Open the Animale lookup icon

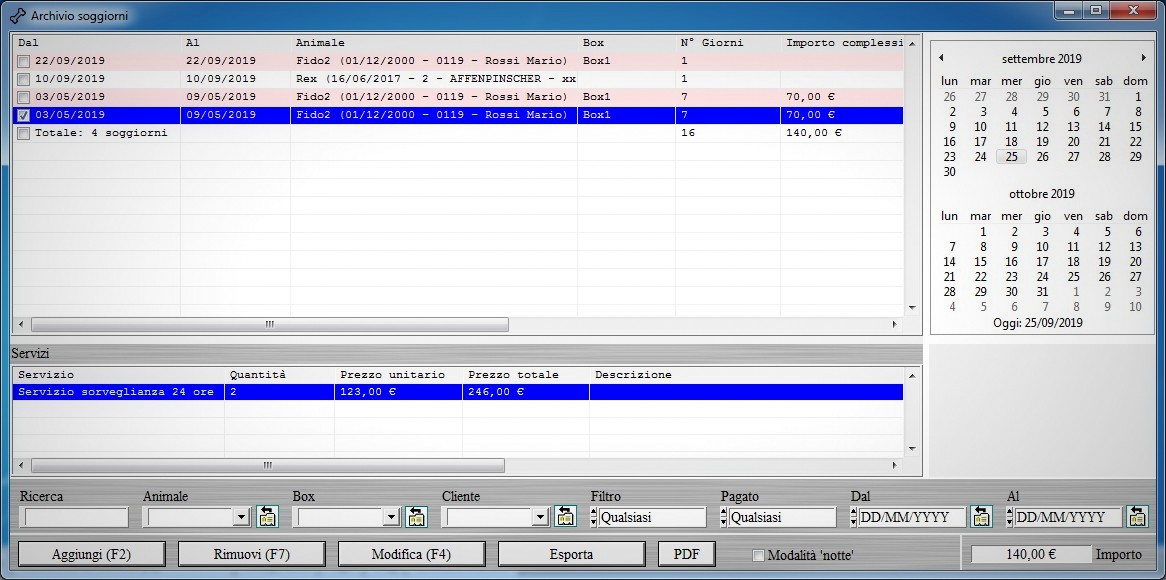(267, 517)
